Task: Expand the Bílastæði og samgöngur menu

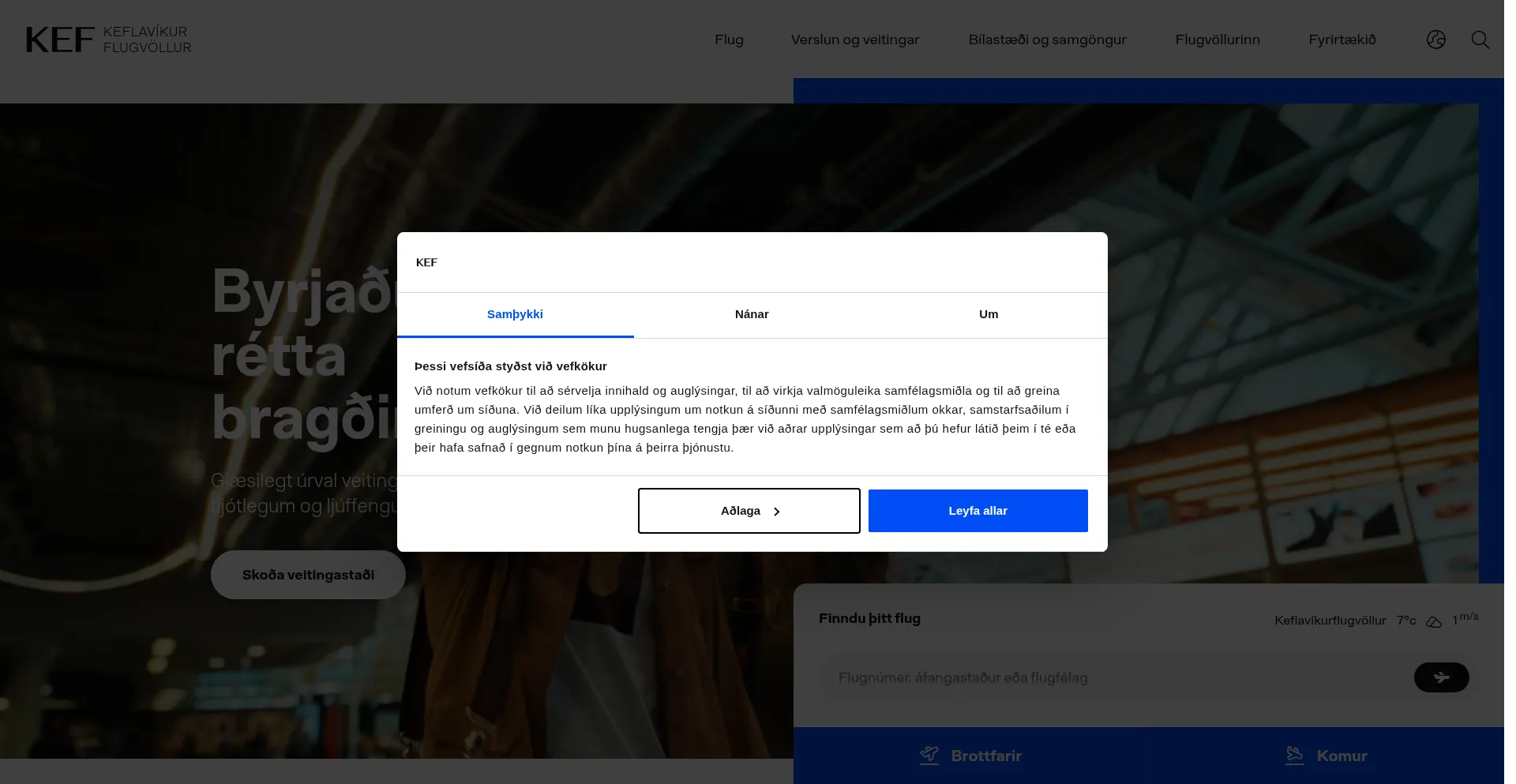Action: tap(1047, 39)
